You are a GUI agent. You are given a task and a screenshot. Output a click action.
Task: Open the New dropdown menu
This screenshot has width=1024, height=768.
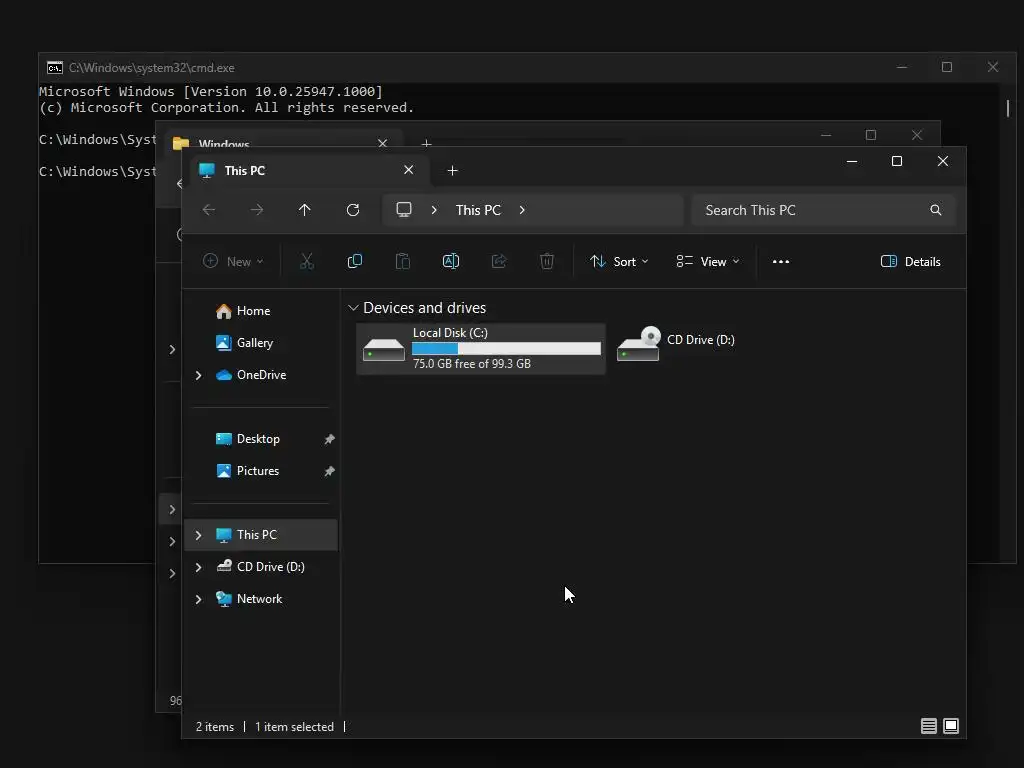233,261
